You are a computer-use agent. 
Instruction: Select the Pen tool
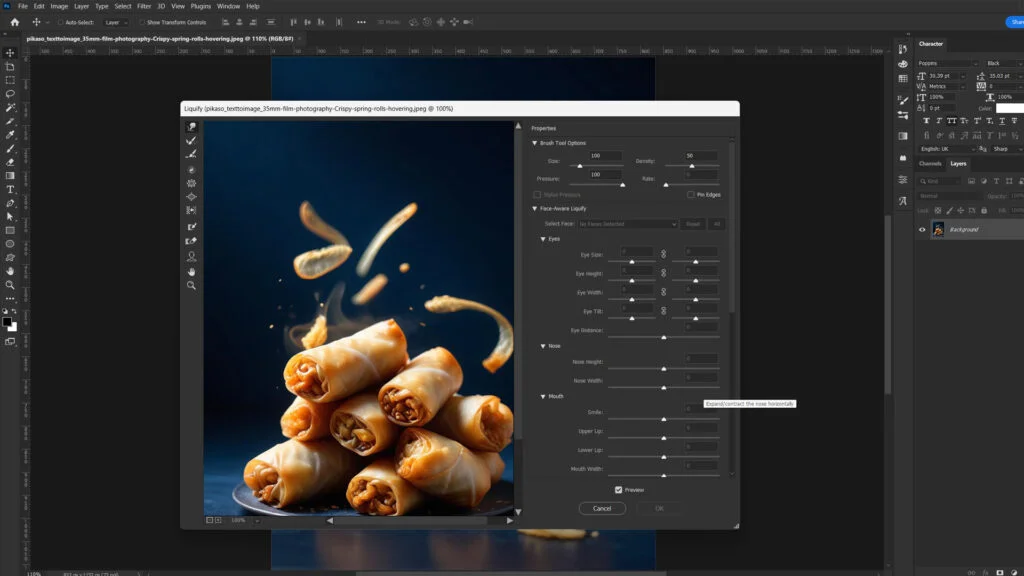10,203
